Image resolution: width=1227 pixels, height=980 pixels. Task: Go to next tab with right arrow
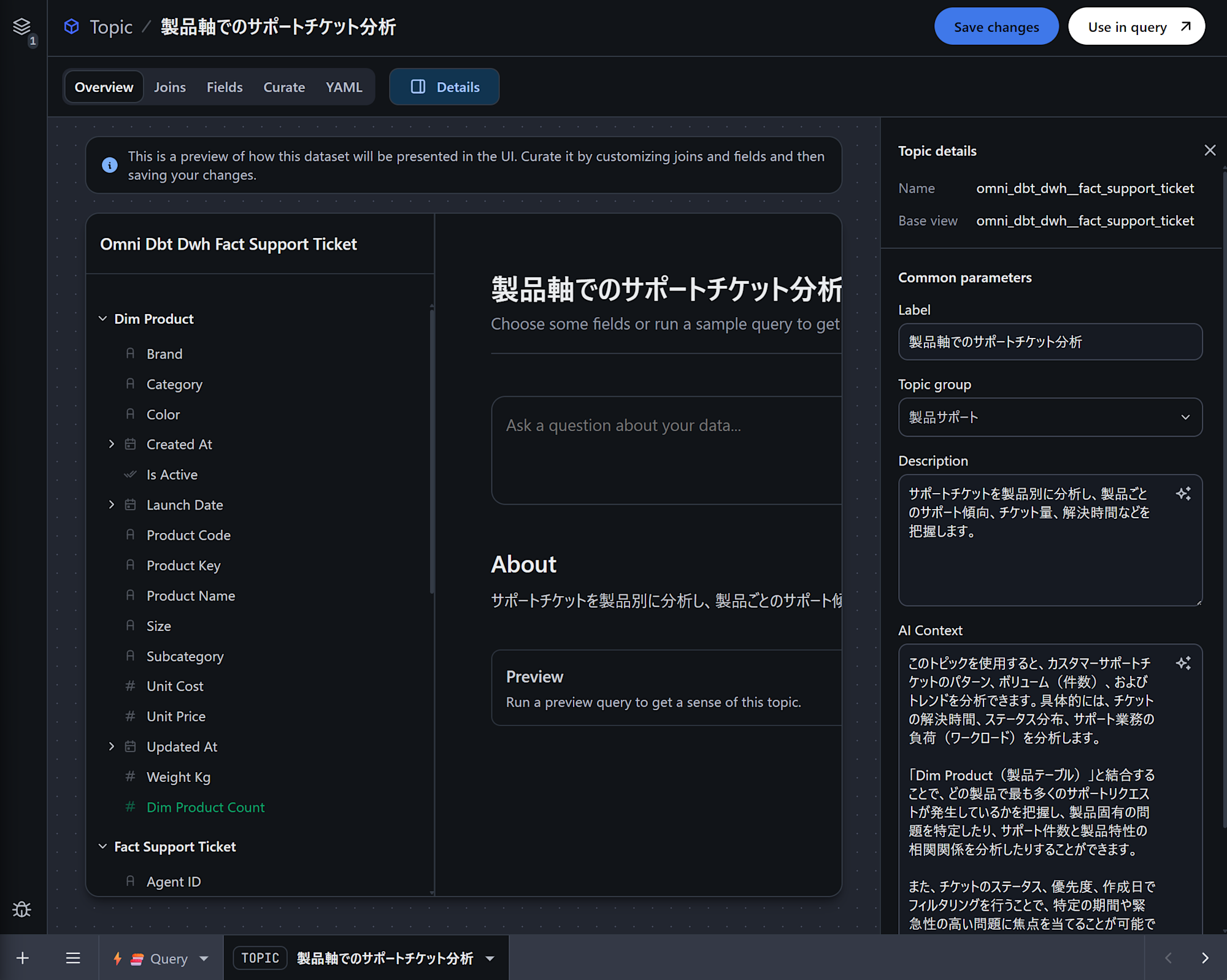pos(1205,958)
